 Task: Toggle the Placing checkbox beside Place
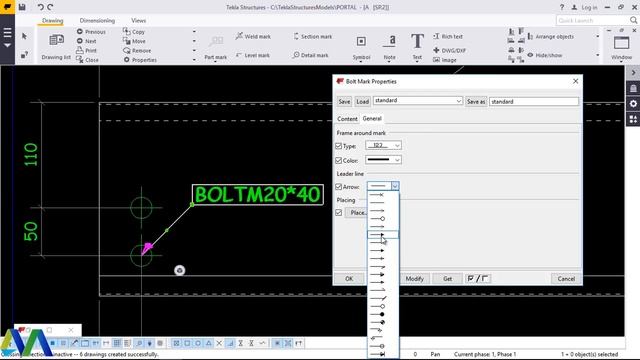pyautogui.click(x=338, y=213)
